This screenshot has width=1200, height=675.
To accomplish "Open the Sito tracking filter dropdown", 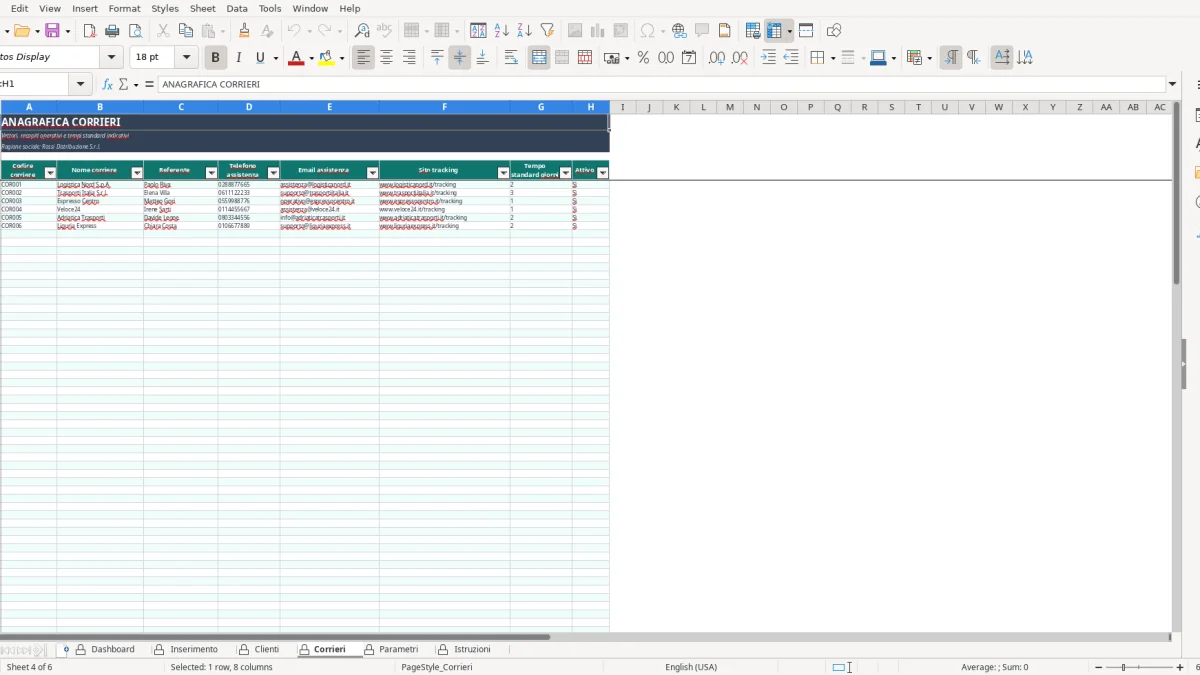I will (x=504, y=173).
